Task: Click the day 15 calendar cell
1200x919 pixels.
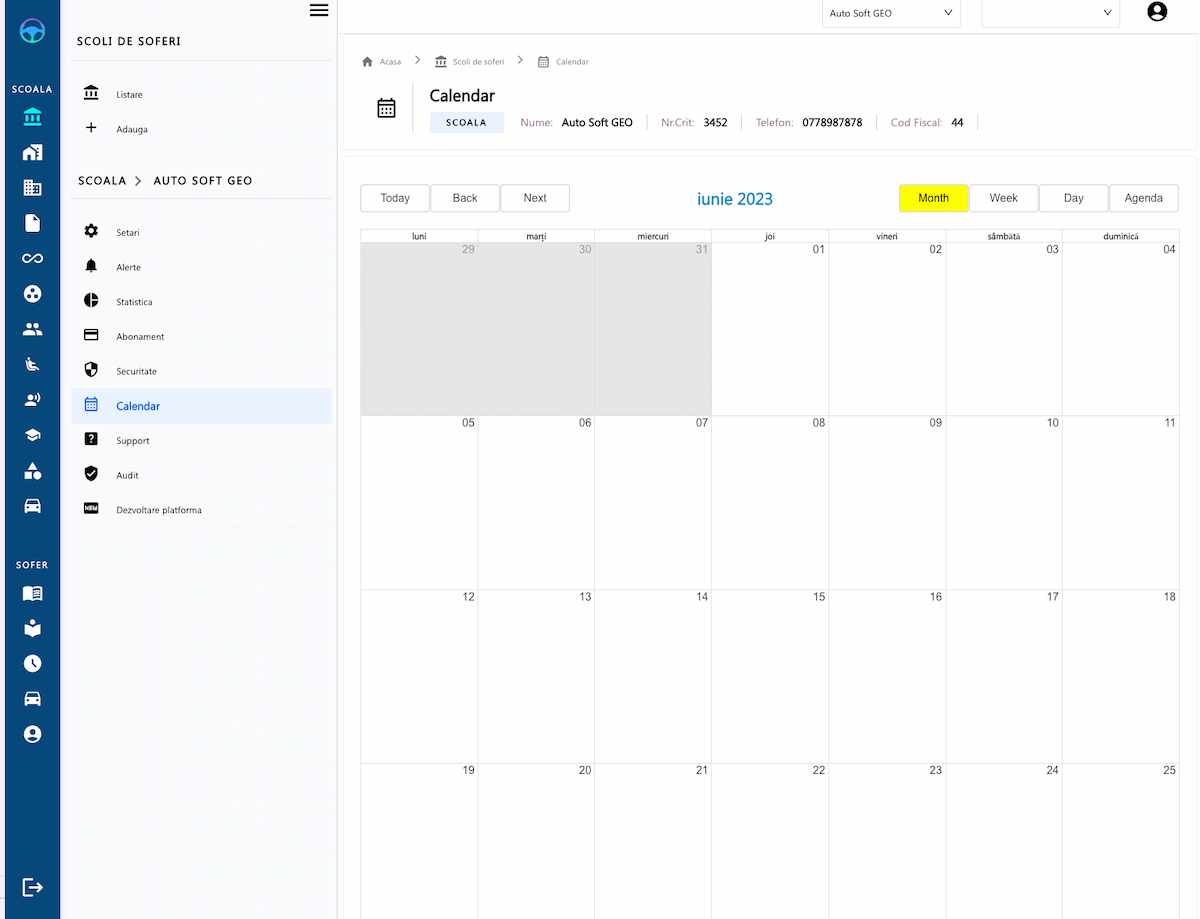Action: (x=769, y=676)
